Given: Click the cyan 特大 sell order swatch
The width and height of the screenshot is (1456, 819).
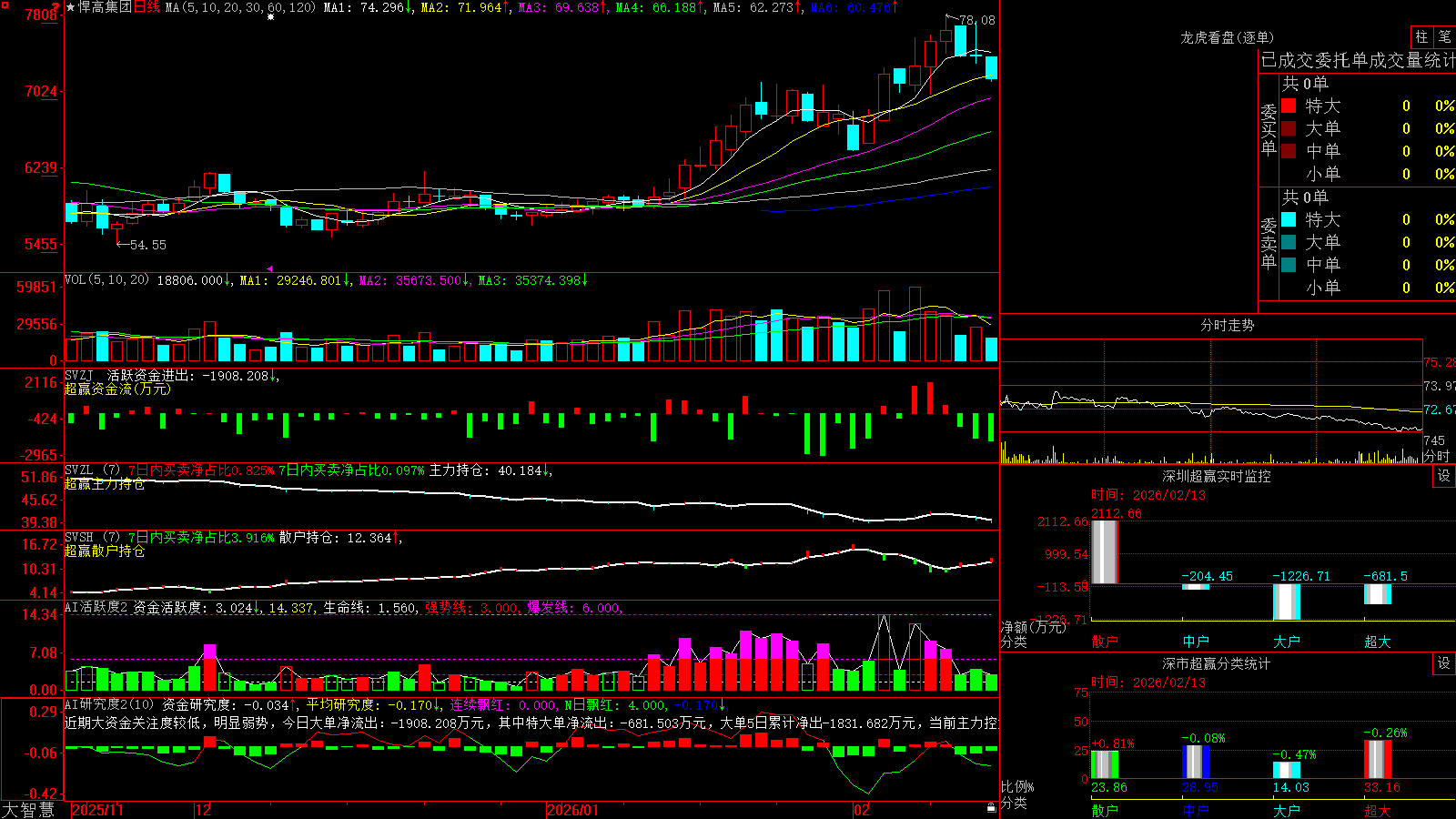Looking at the screenshot, I should (x=1289, y=219).
